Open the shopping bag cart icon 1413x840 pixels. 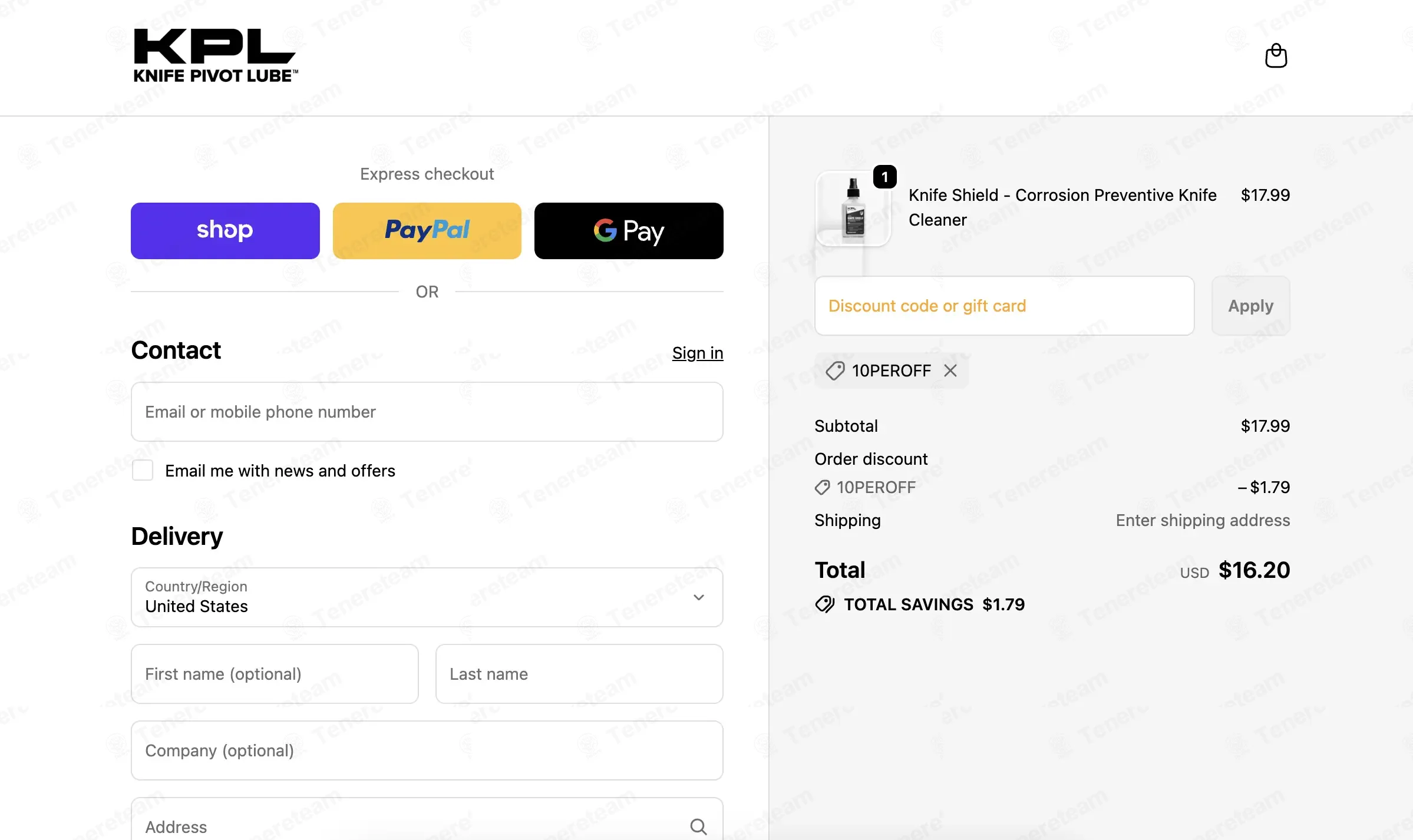[1276, 56]
